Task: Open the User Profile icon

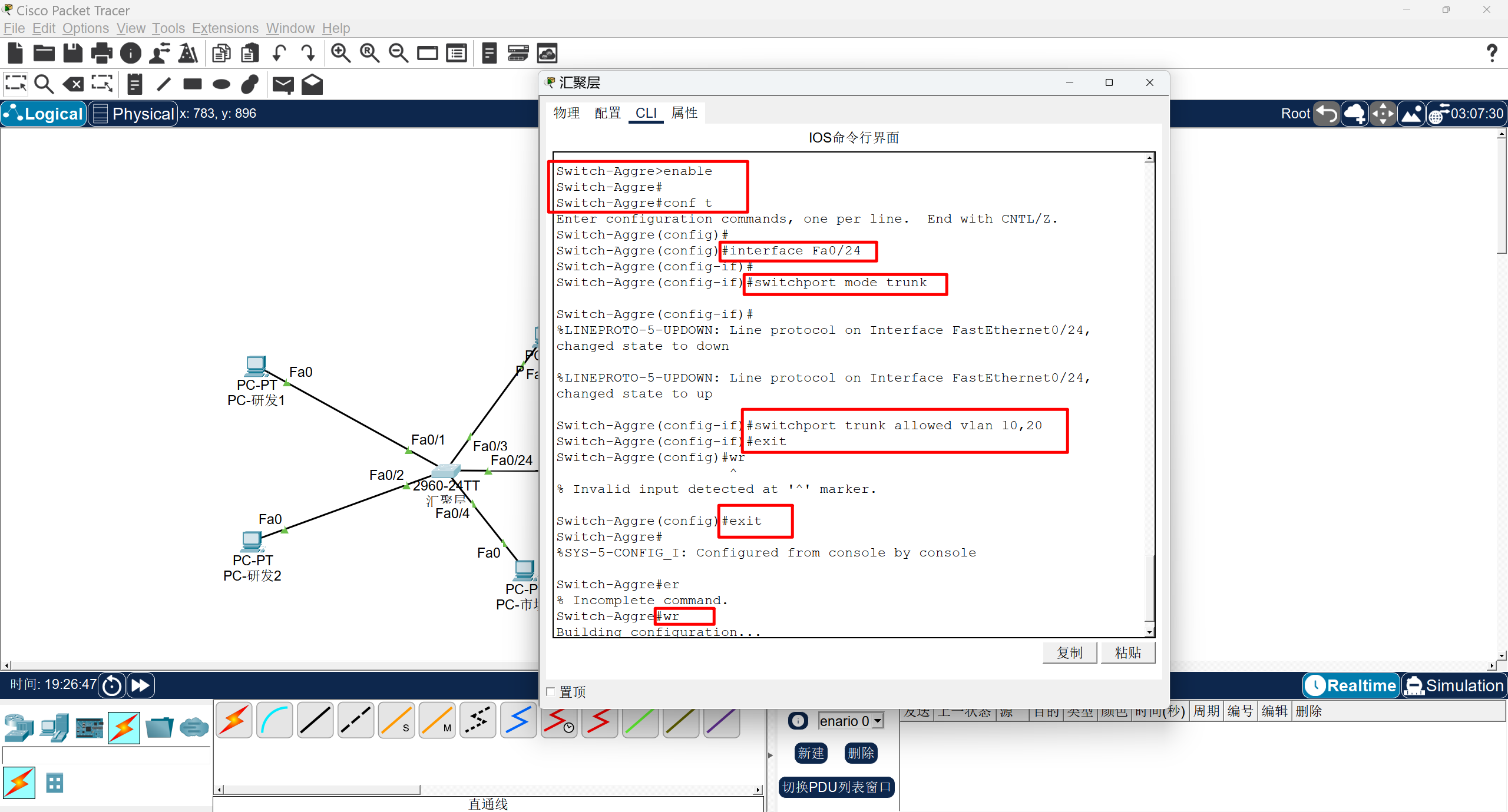Action: tap(160, 54)
